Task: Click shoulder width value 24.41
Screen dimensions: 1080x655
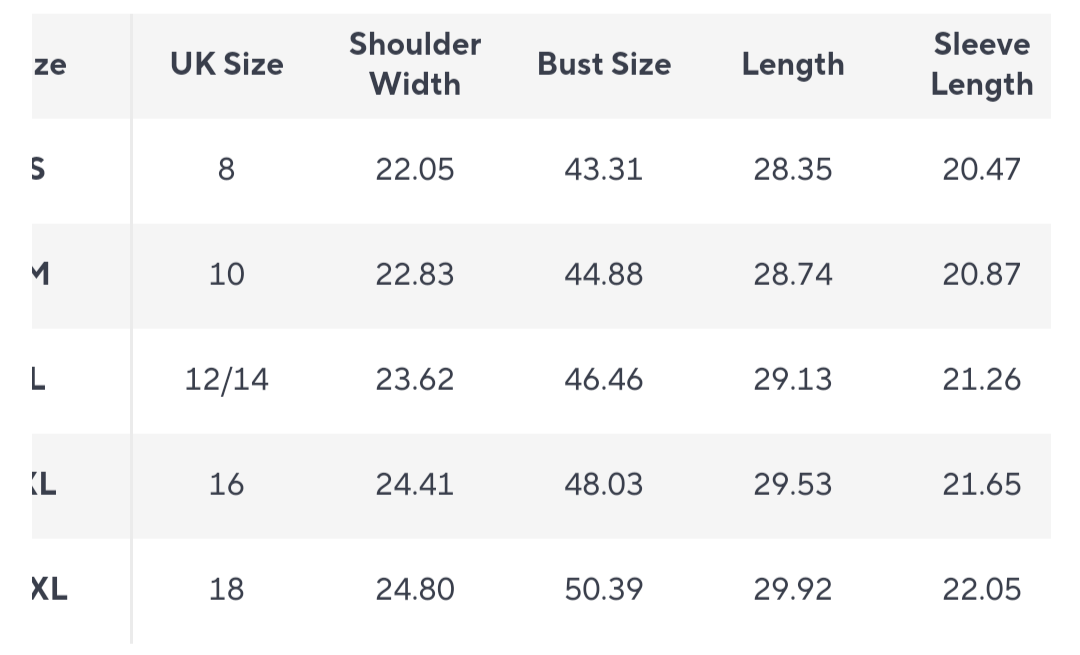Action: pyautogui.click(x=415, y=484)
